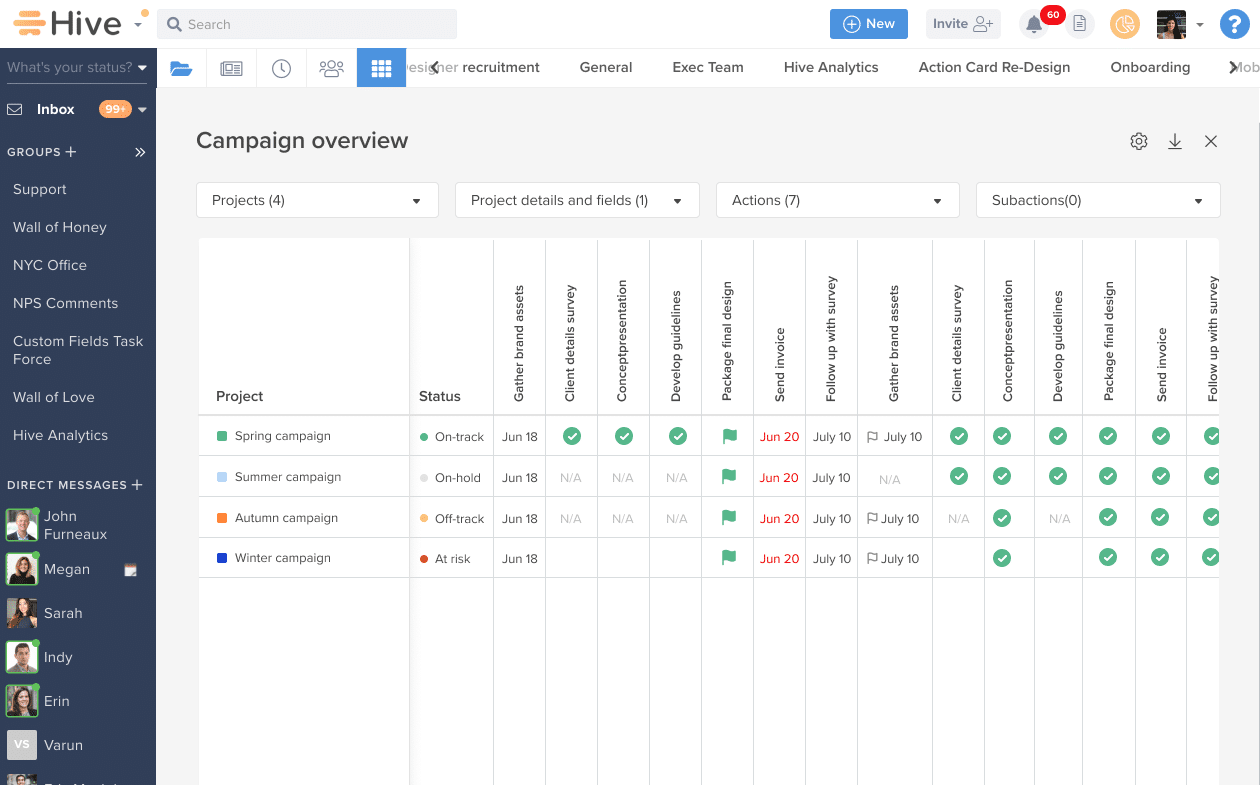Screen dimensions: 1260x785
Task: Switch to the Onboarding tab
Action: (x=1150, y=68)
